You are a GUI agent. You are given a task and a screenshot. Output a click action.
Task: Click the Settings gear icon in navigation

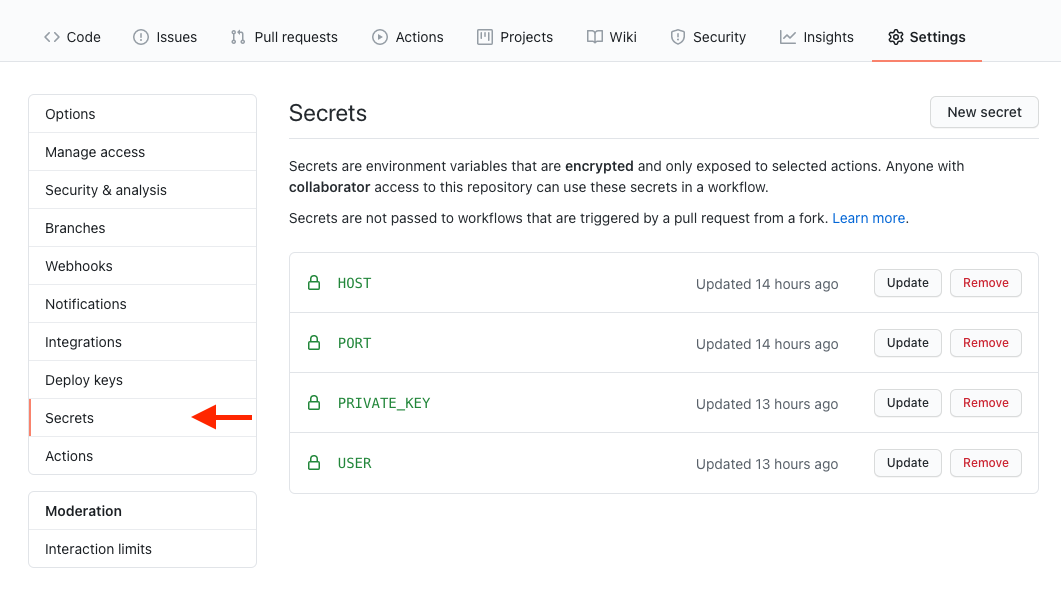(896, 37)
